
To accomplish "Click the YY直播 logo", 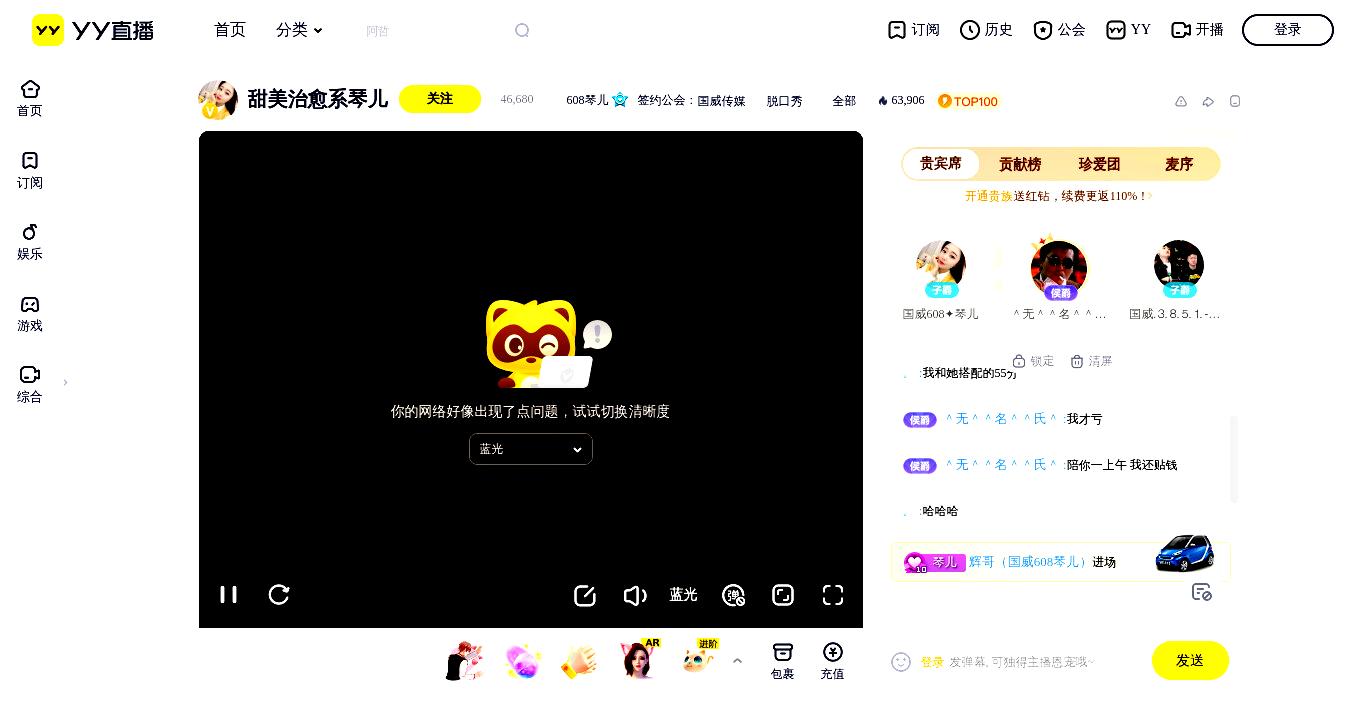I will tap(93, 30).
